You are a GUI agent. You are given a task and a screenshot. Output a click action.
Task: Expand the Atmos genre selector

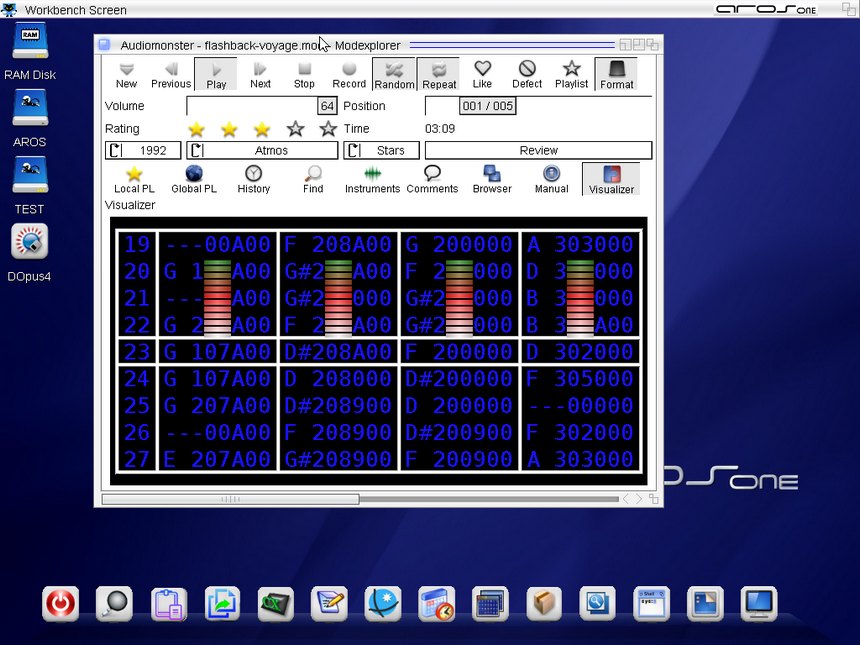(x=261, y=151)
